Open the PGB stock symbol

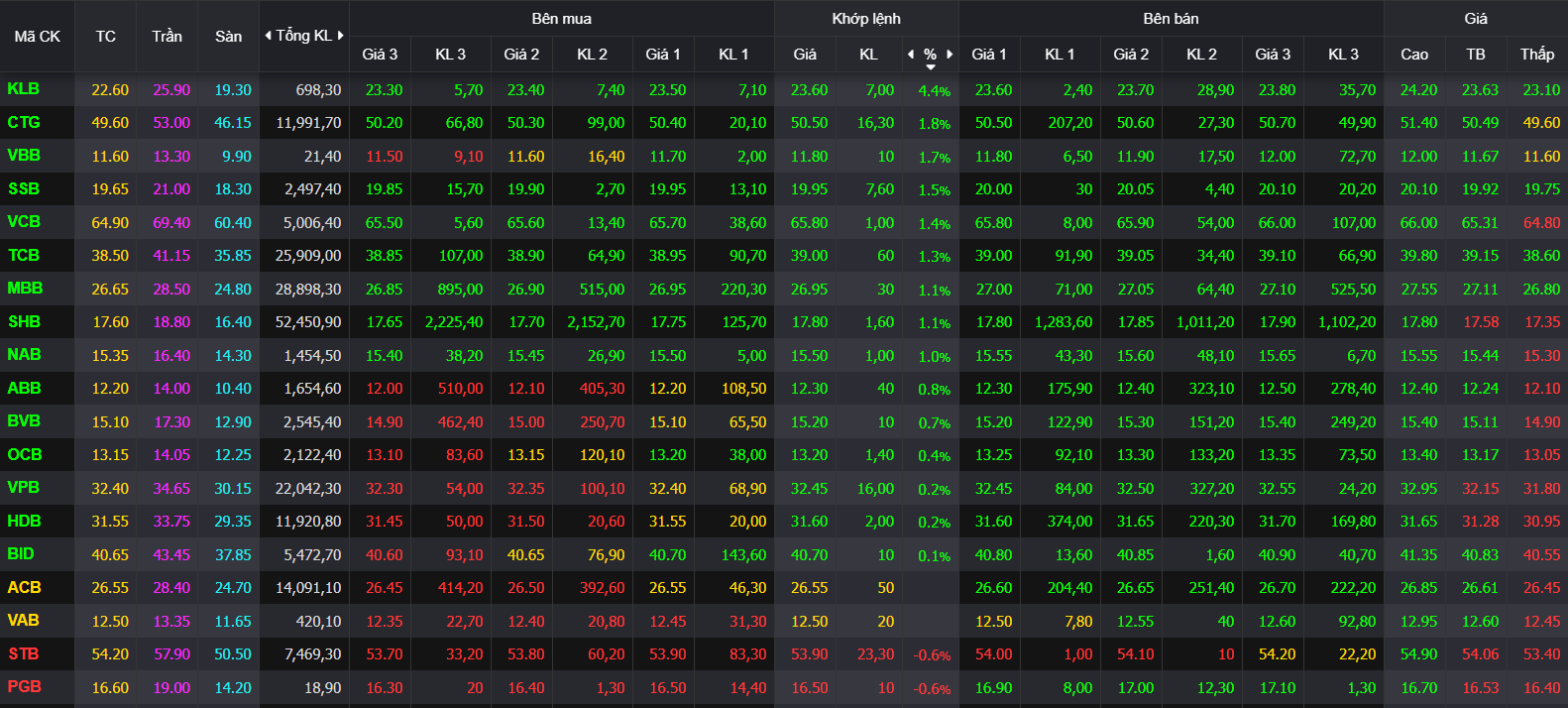[x=24, y=687]
